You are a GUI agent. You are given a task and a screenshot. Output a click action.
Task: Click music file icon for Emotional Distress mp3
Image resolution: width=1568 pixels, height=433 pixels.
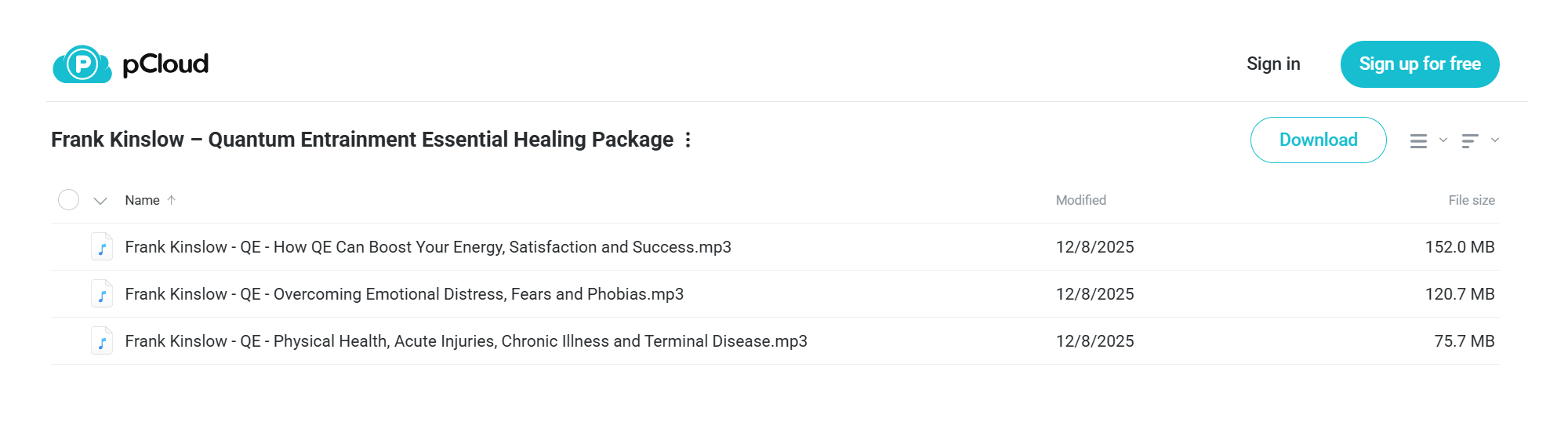pyautogui.click(x=102, y=294)
